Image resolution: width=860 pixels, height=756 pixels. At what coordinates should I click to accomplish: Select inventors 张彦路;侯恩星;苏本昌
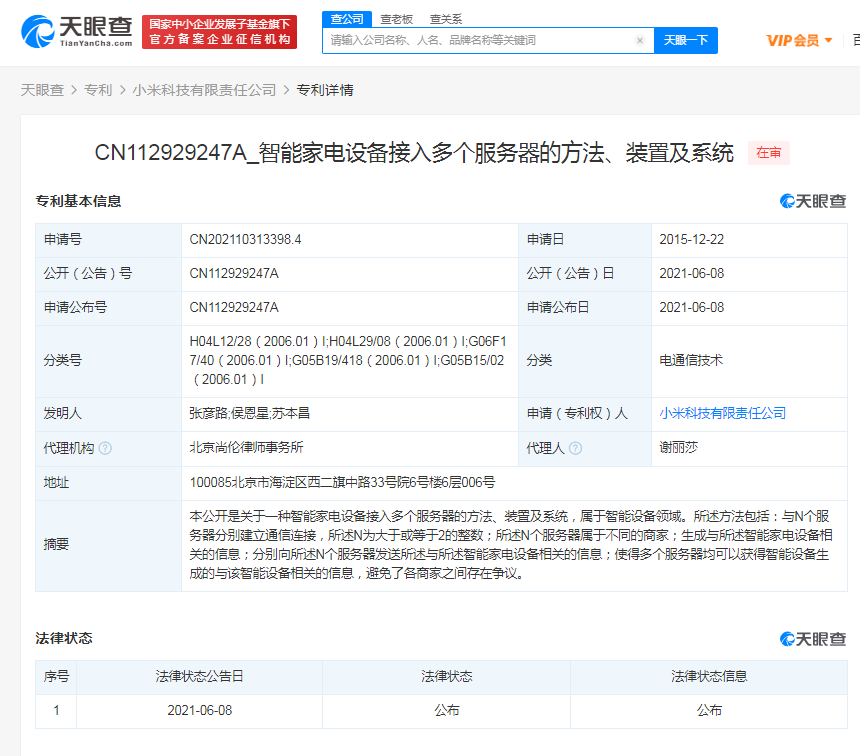tap(250, 413)
